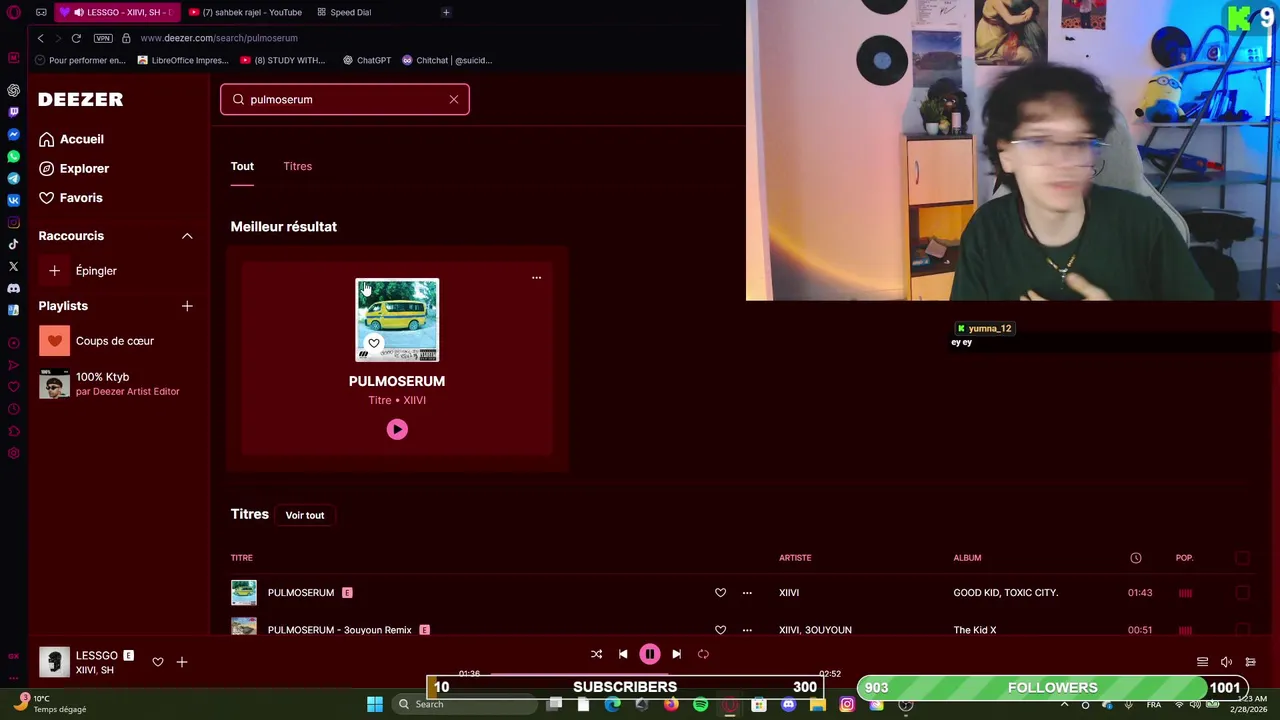
Task: Pause the current LESSGO track
Action: coord(650,654)
